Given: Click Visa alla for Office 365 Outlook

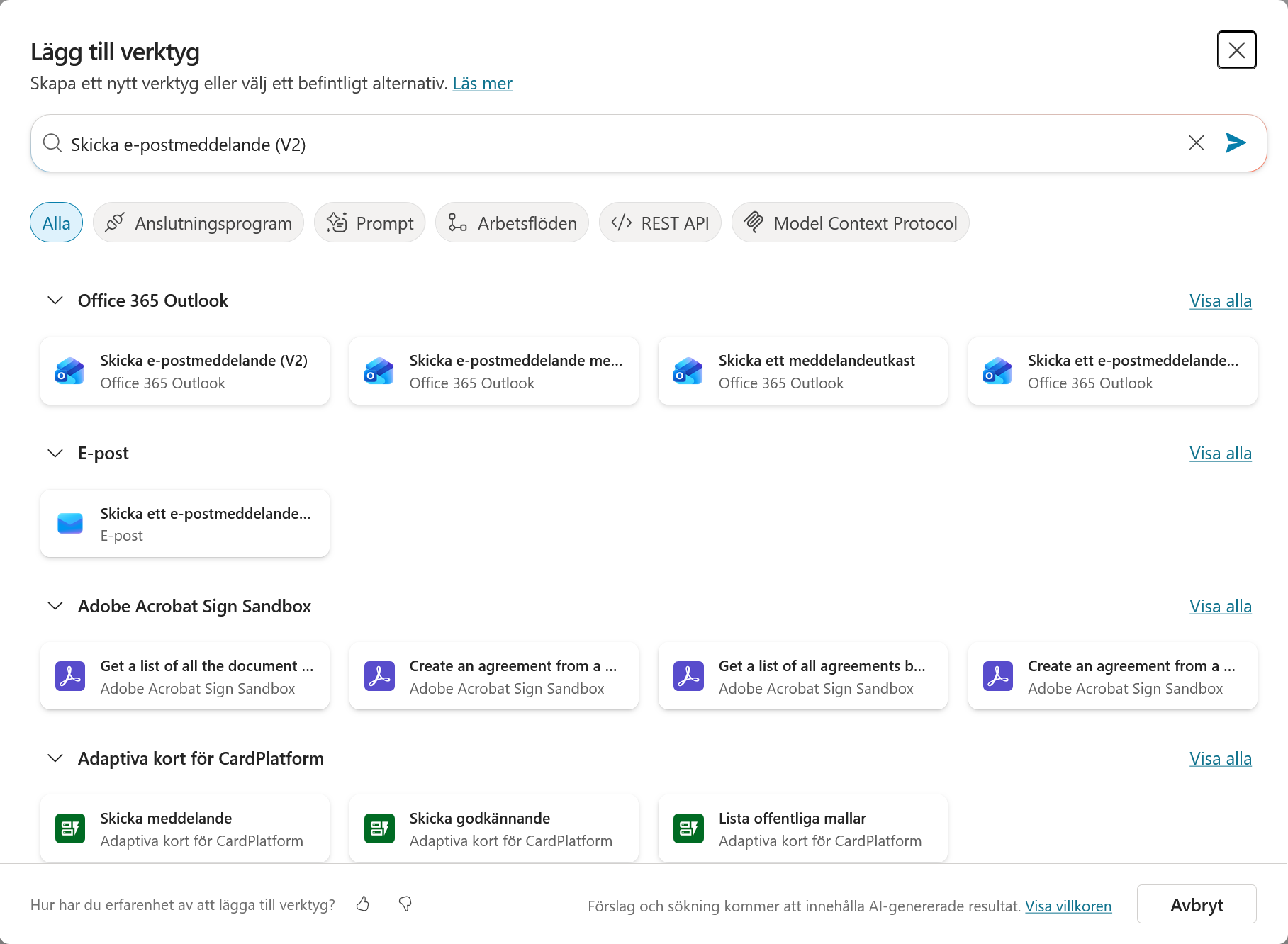Looking at the screenshot, I should 1220,300.
